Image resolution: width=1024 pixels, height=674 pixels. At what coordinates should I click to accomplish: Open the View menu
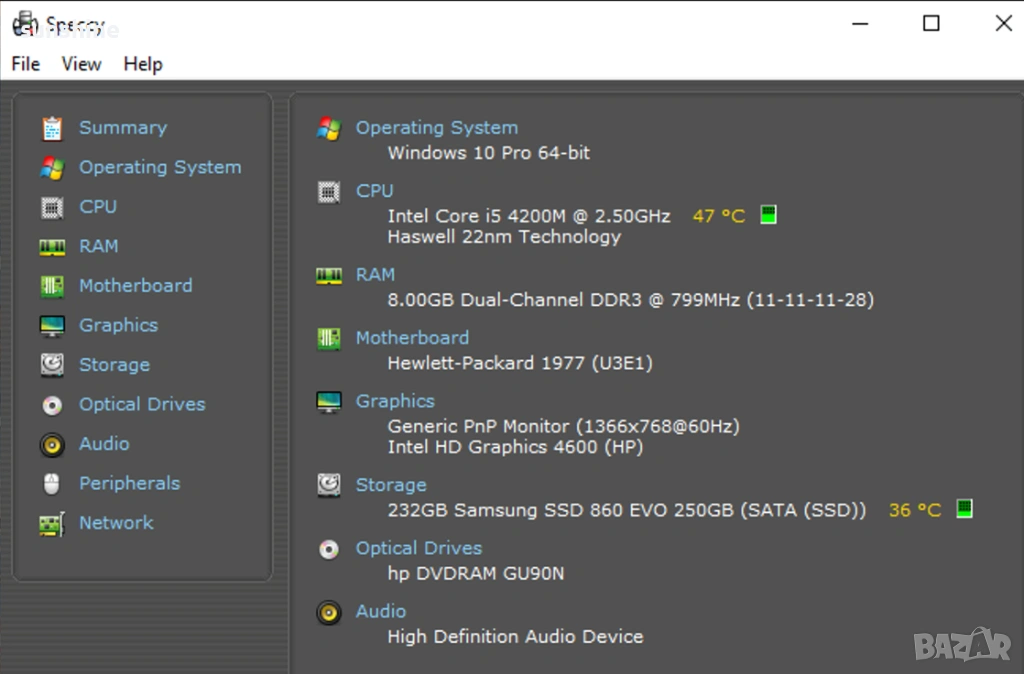click(81, 64)
